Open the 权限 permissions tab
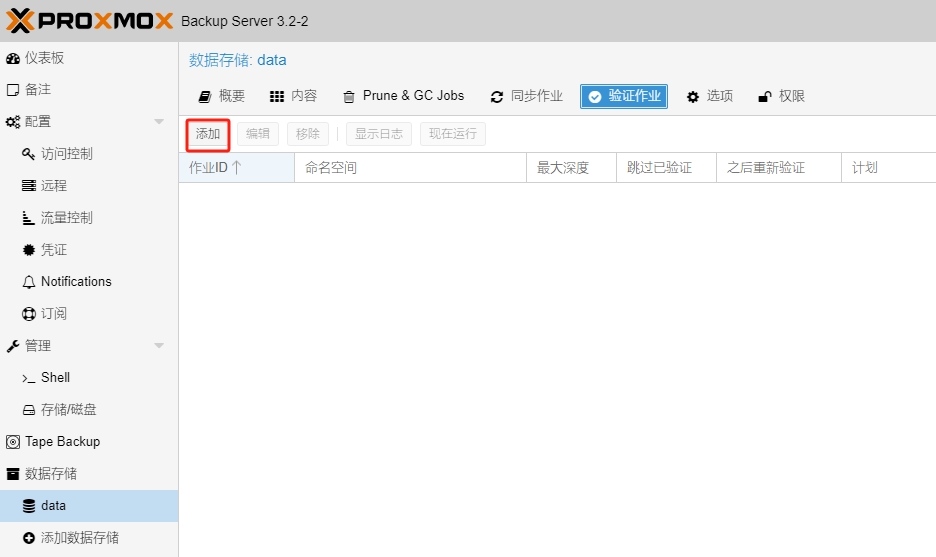The width and height of the screenshot is (936, 557). point(781,96)
